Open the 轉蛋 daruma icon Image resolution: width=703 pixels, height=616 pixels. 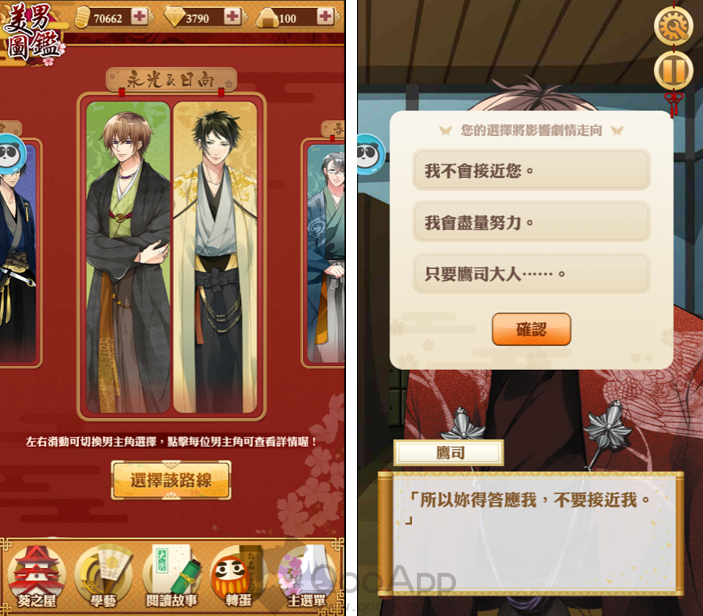pos(238,577)
